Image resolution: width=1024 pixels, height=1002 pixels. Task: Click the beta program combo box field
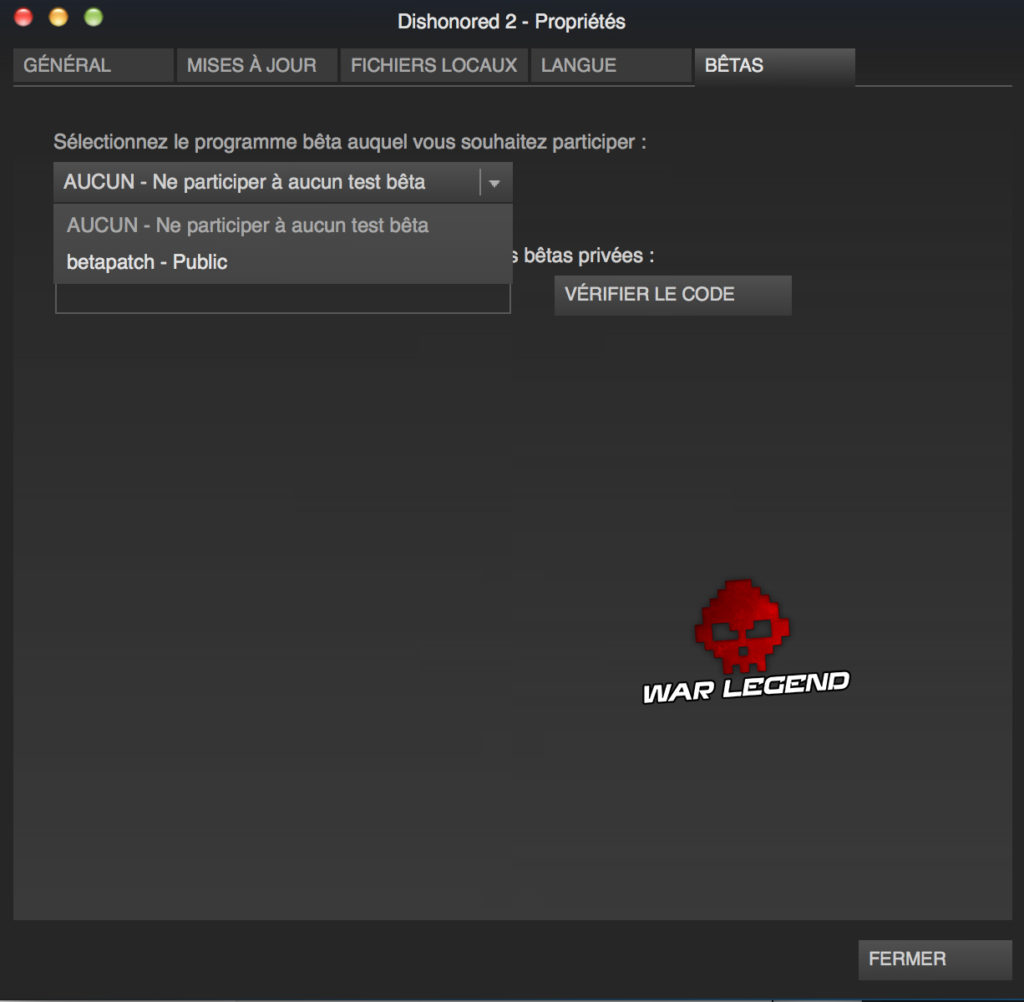[x=267, y=183]
